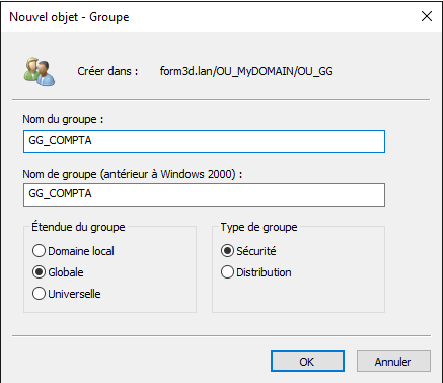Click the pre-Windows 2000 group name field
The image size is (443, 383).
[204, 195]
